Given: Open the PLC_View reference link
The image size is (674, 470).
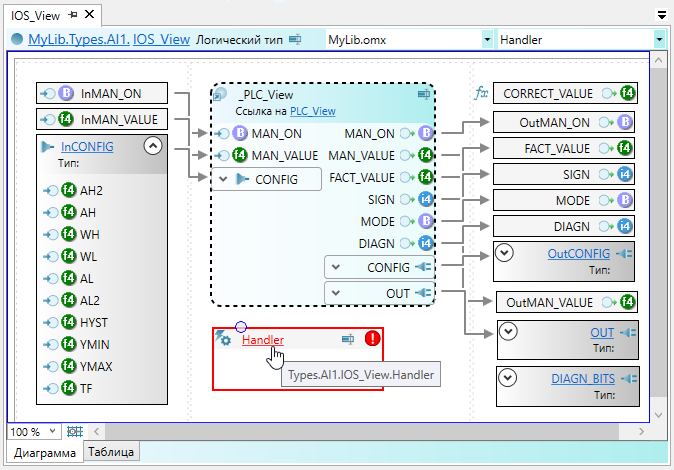Looking at the screenshot, I should pos(312,111).
